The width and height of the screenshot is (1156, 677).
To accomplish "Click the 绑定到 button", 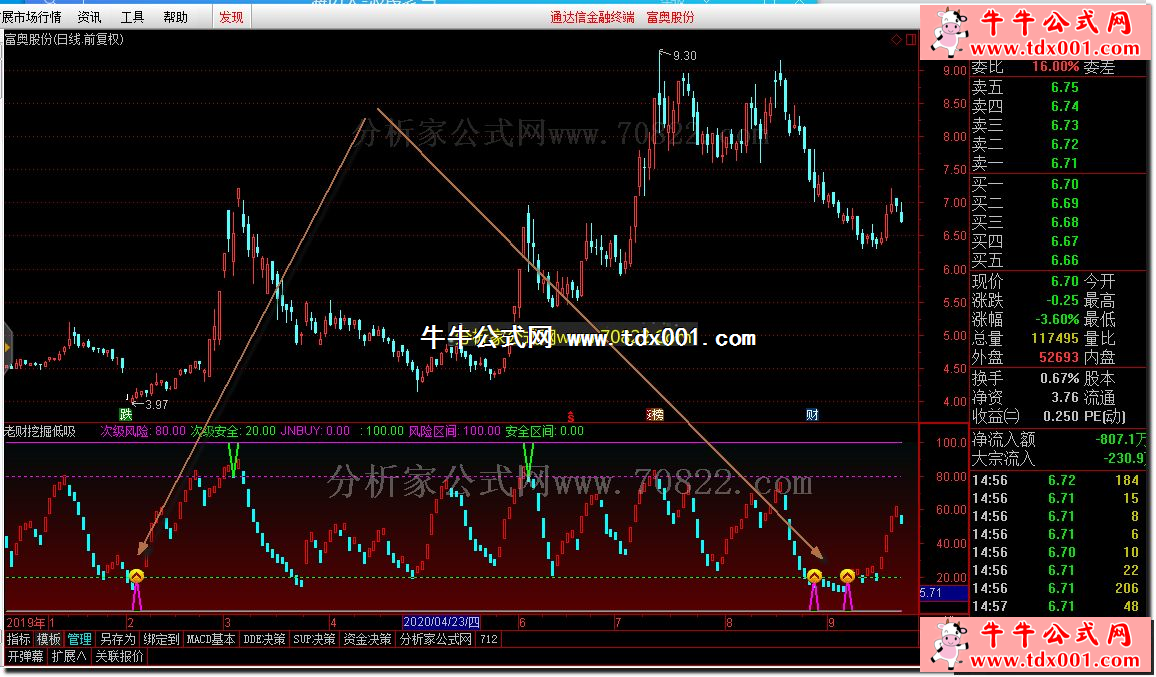I will tap(161, 639).
